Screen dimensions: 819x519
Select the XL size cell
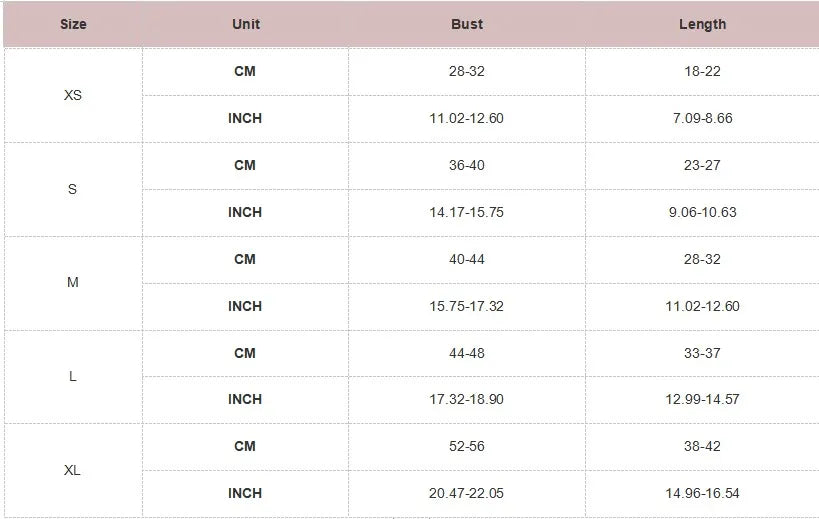[x=73, y=470]
